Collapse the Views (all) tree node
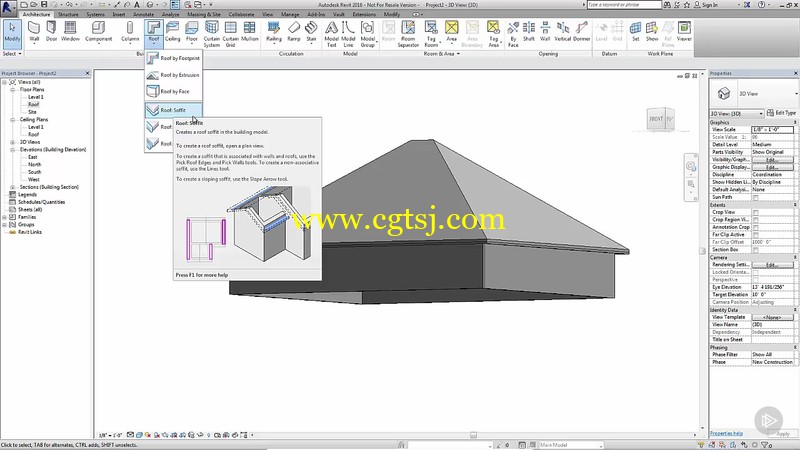800x450 pixels. coord(5,82)
